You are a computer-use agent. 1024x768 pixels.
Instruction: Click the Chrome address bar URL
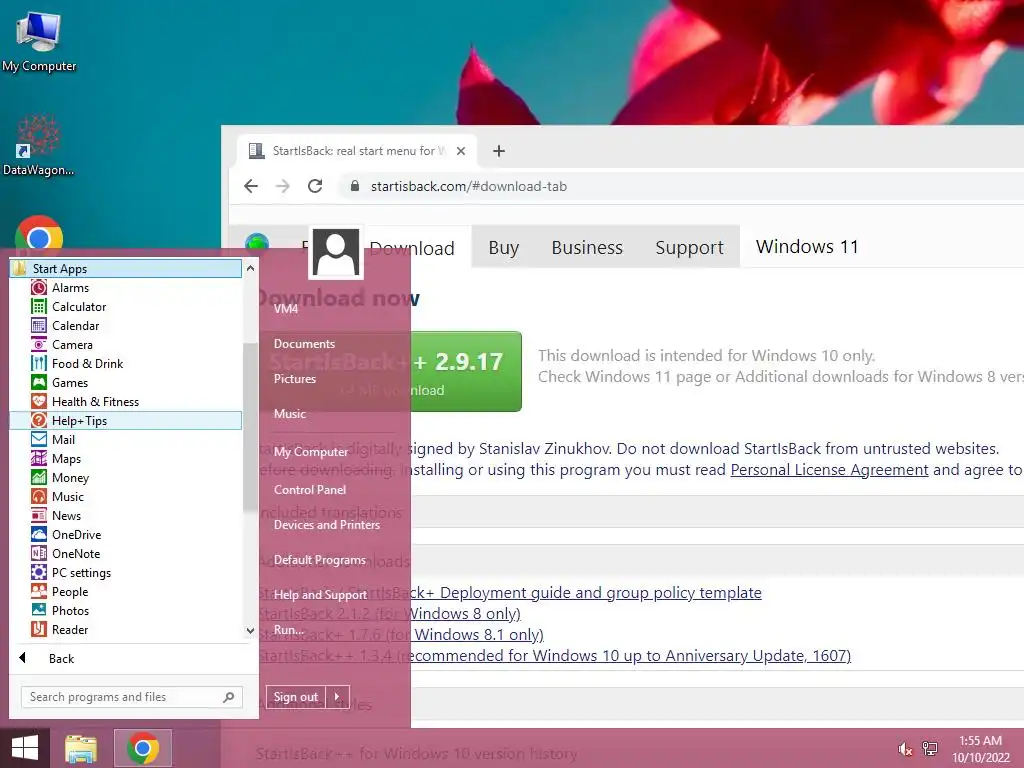coord(469,186)
